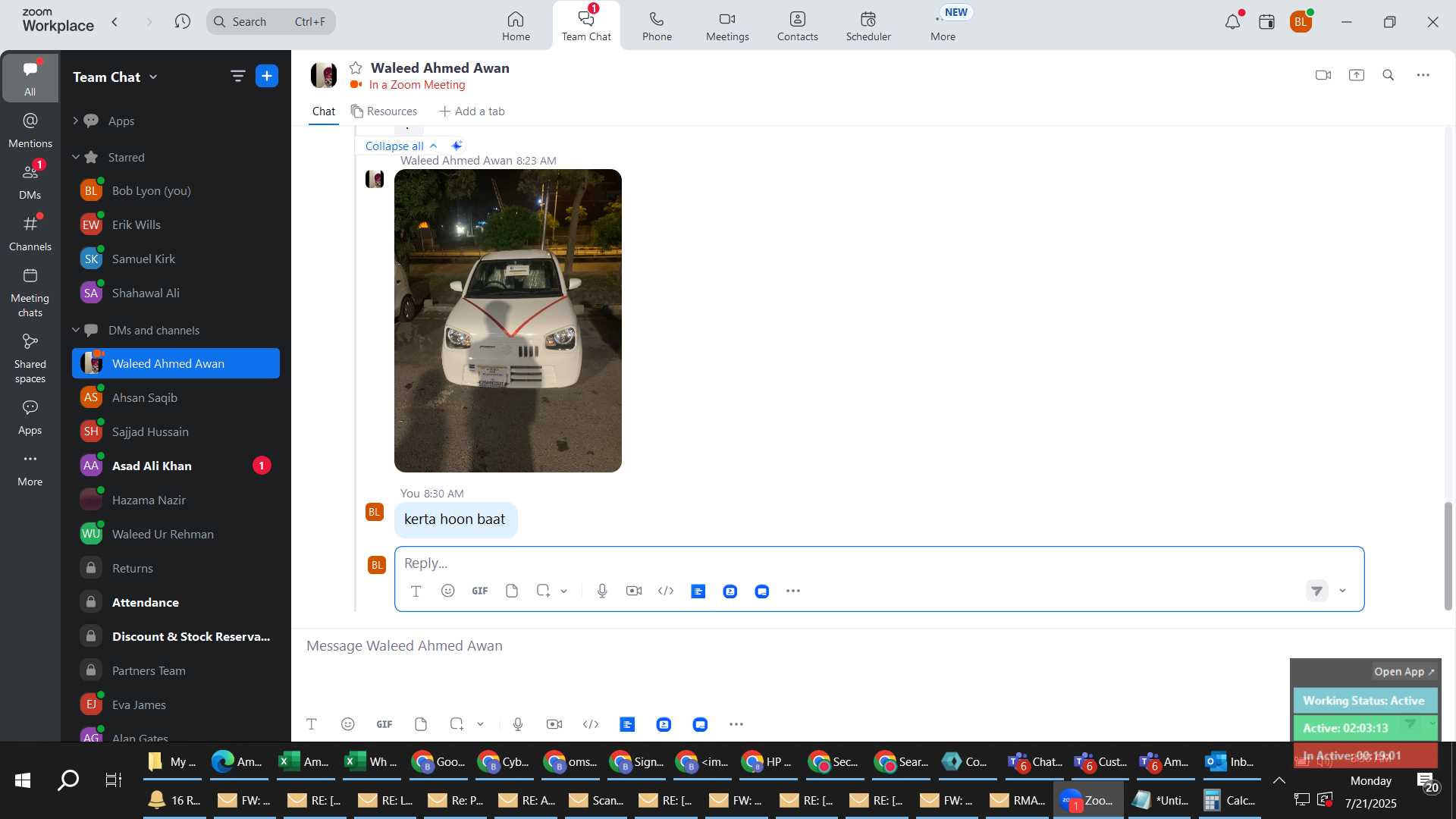Open more options in the main composer

pyautogui.click(x=736, y=724)
